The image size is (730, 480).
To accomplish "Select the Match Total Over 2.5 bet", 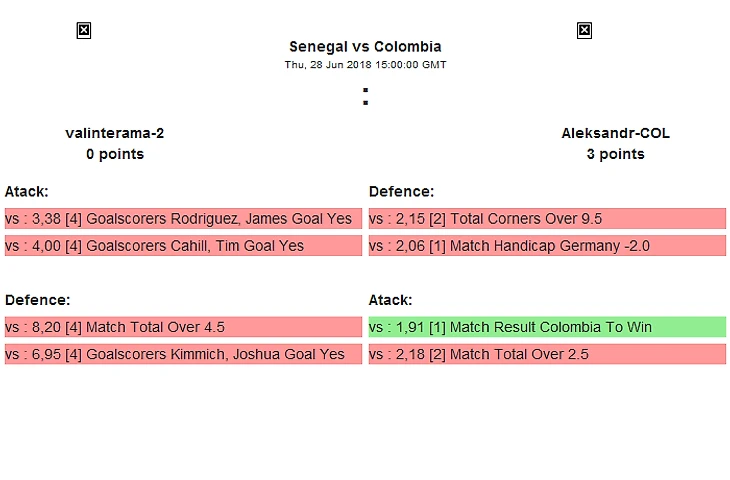I will coord(547,354).
